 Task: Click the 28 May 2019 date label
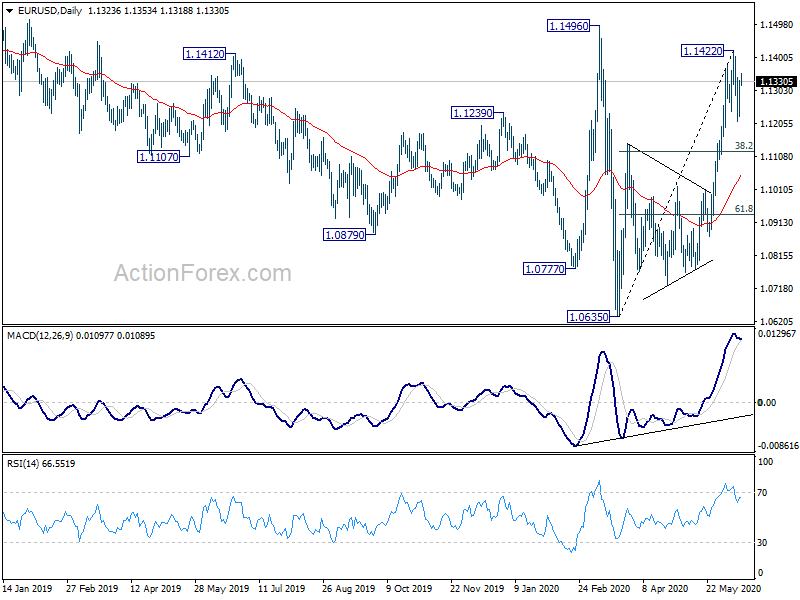[x=221, y=588]
